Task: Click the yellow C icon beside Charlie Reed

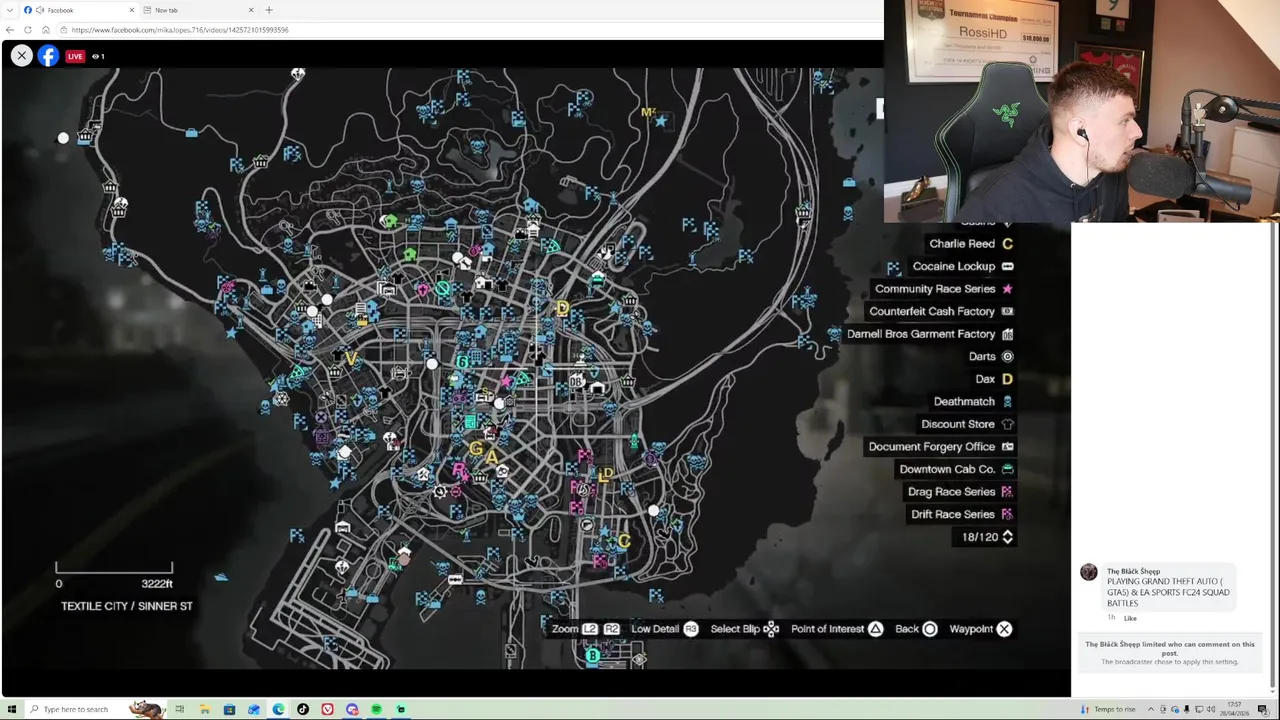Action: 1007,244
